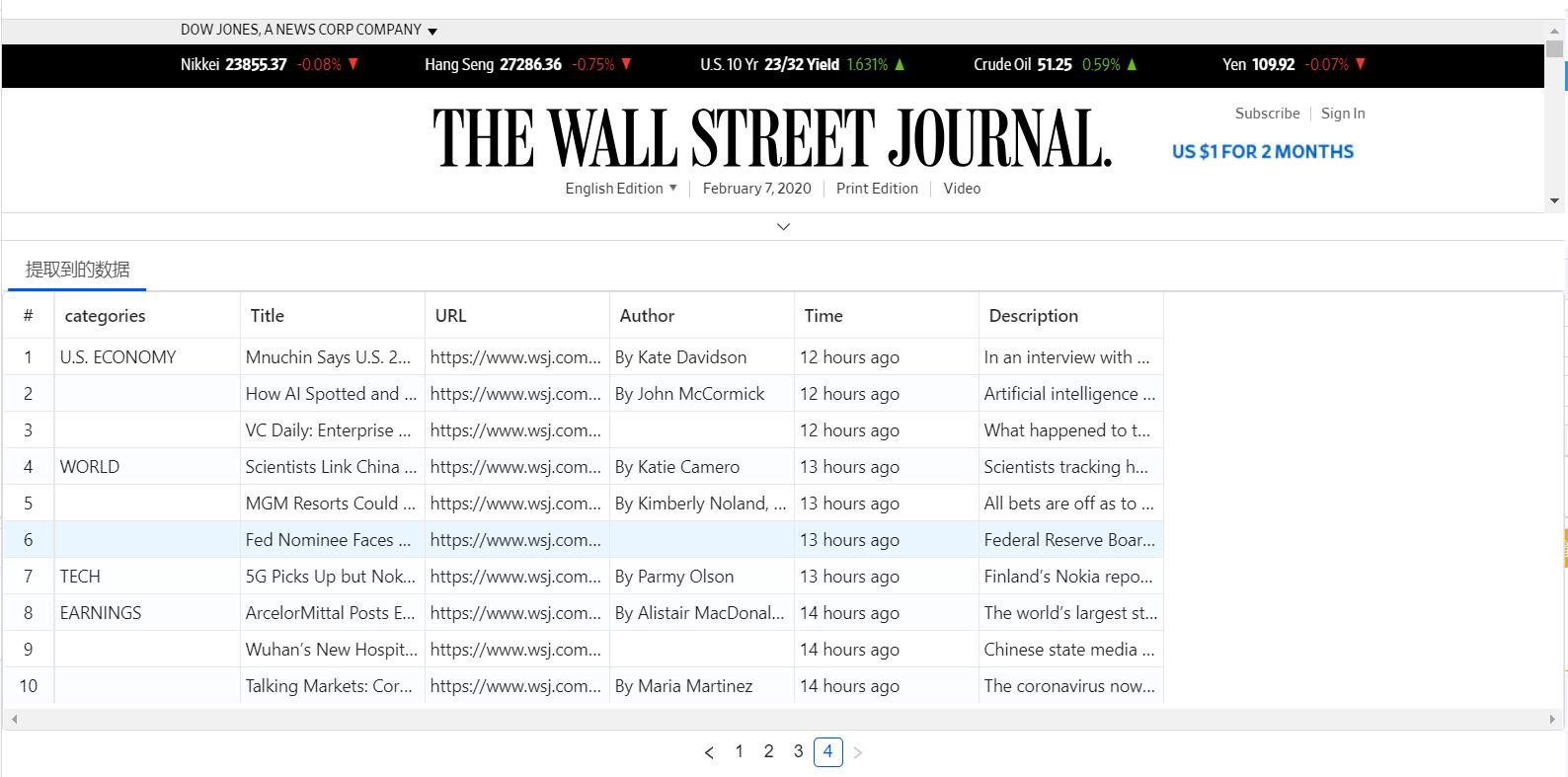
Task: Click title 'Talking Markets: Cor...'
Action: click(x=329, y=686)
